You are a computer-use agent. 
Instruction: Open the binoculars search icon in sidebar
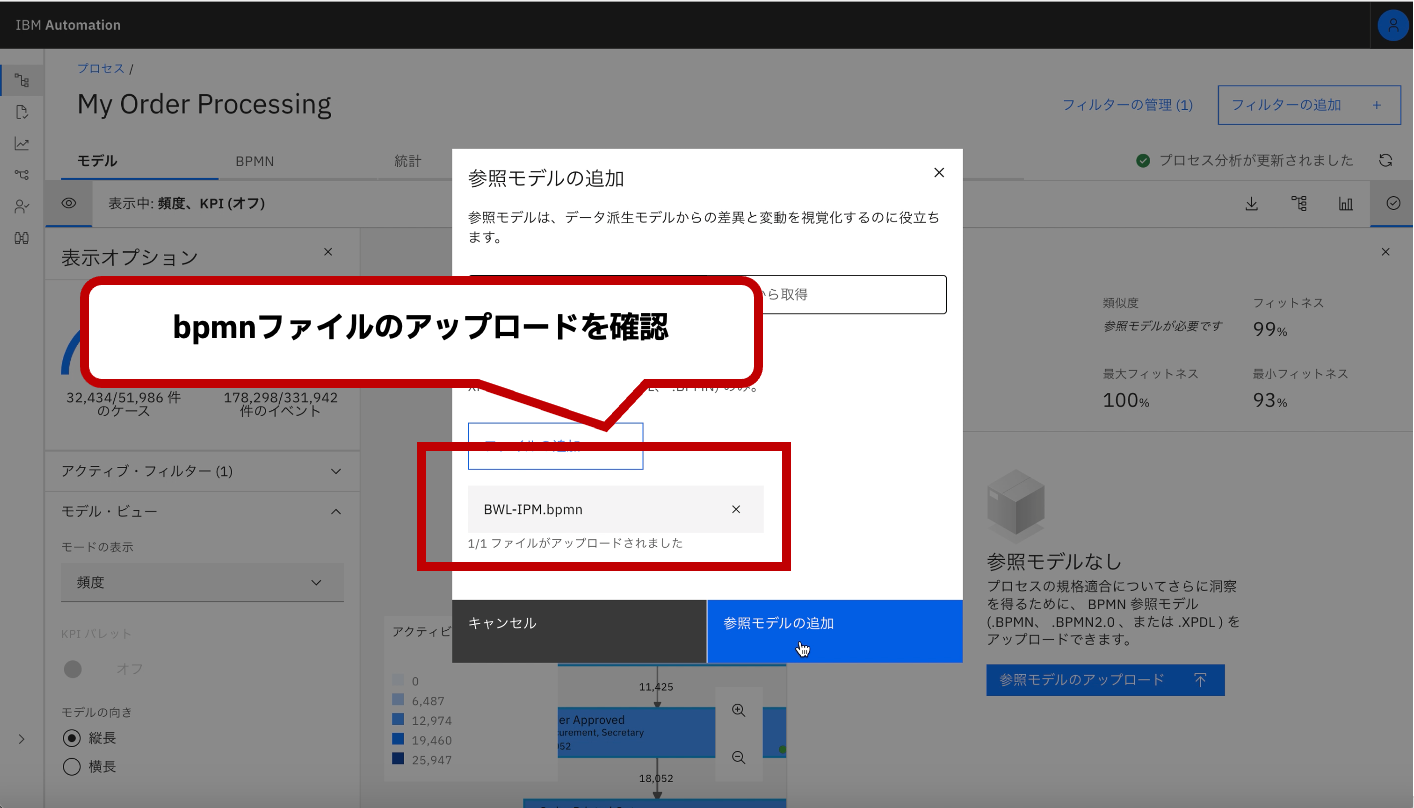[x=21, y=239]
